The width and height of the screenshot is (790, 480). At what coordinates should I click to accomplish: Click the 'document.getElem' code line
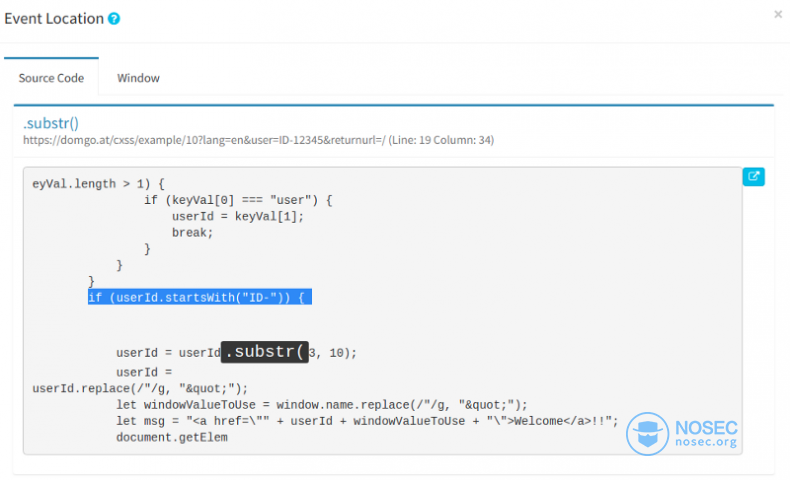click(172, 437)
